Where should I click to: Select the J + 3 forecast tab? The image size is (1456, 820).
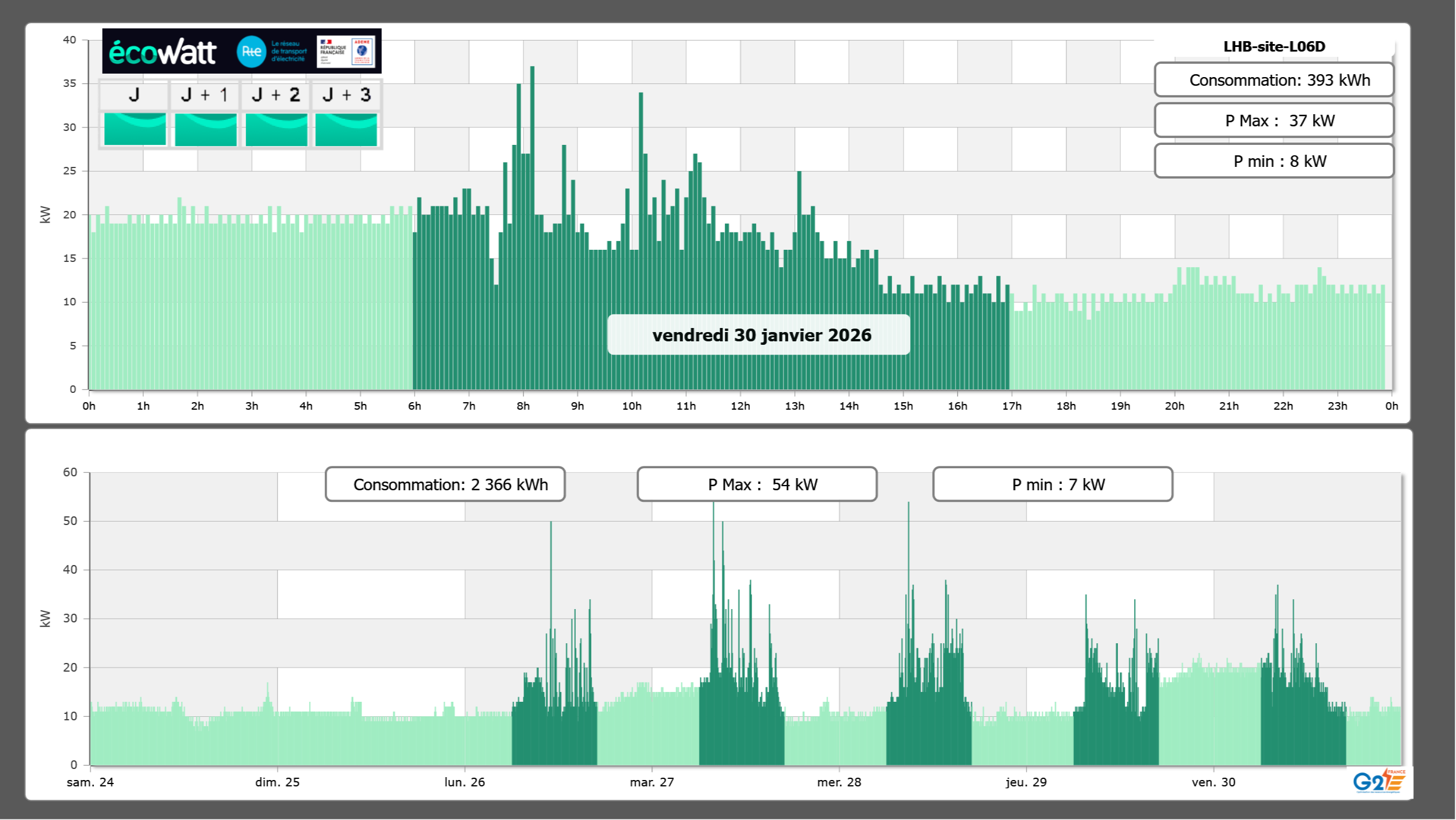pyautogui.click(x=346, y=94)
